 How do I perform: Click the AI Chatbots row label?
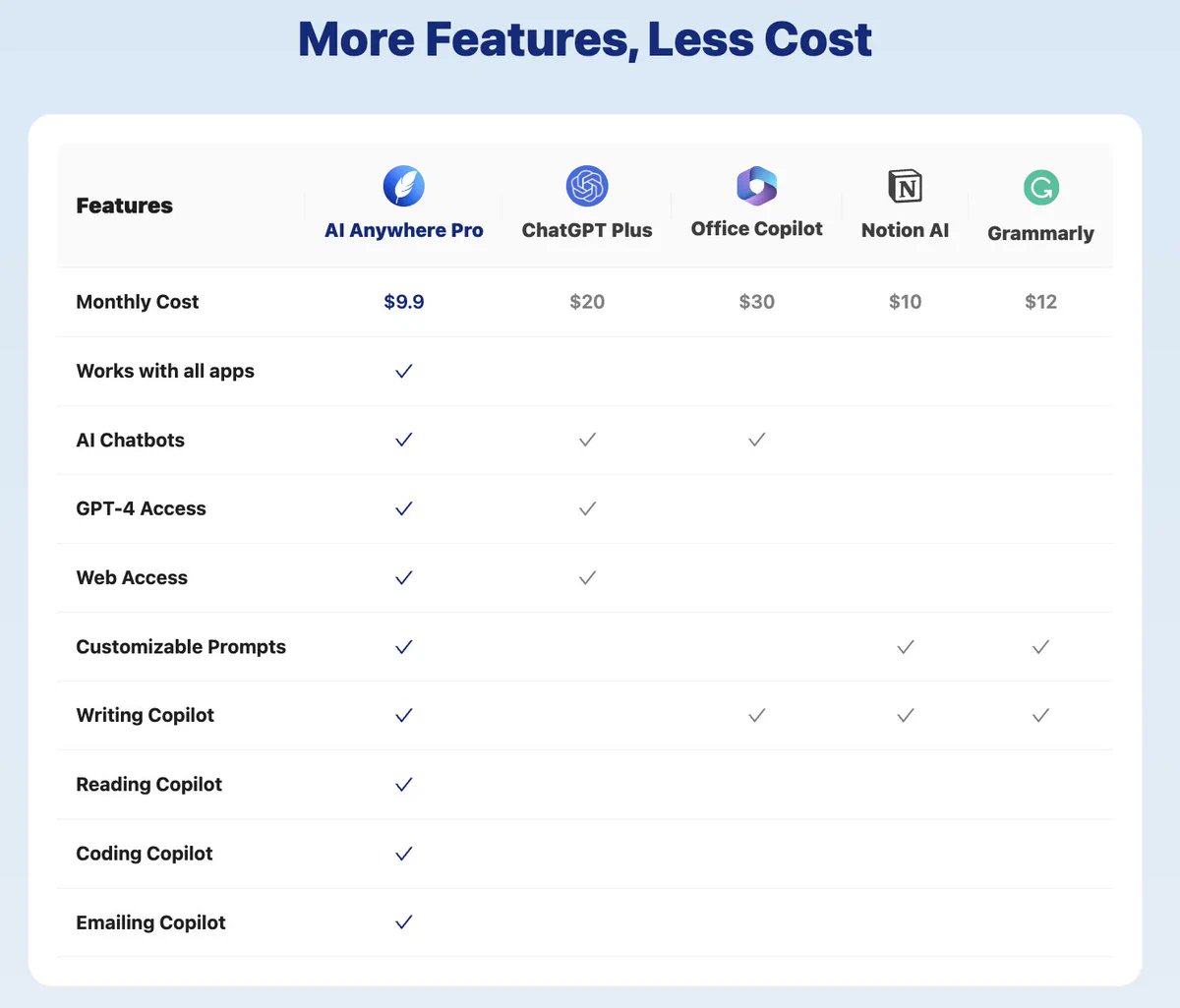click(131, 440)
